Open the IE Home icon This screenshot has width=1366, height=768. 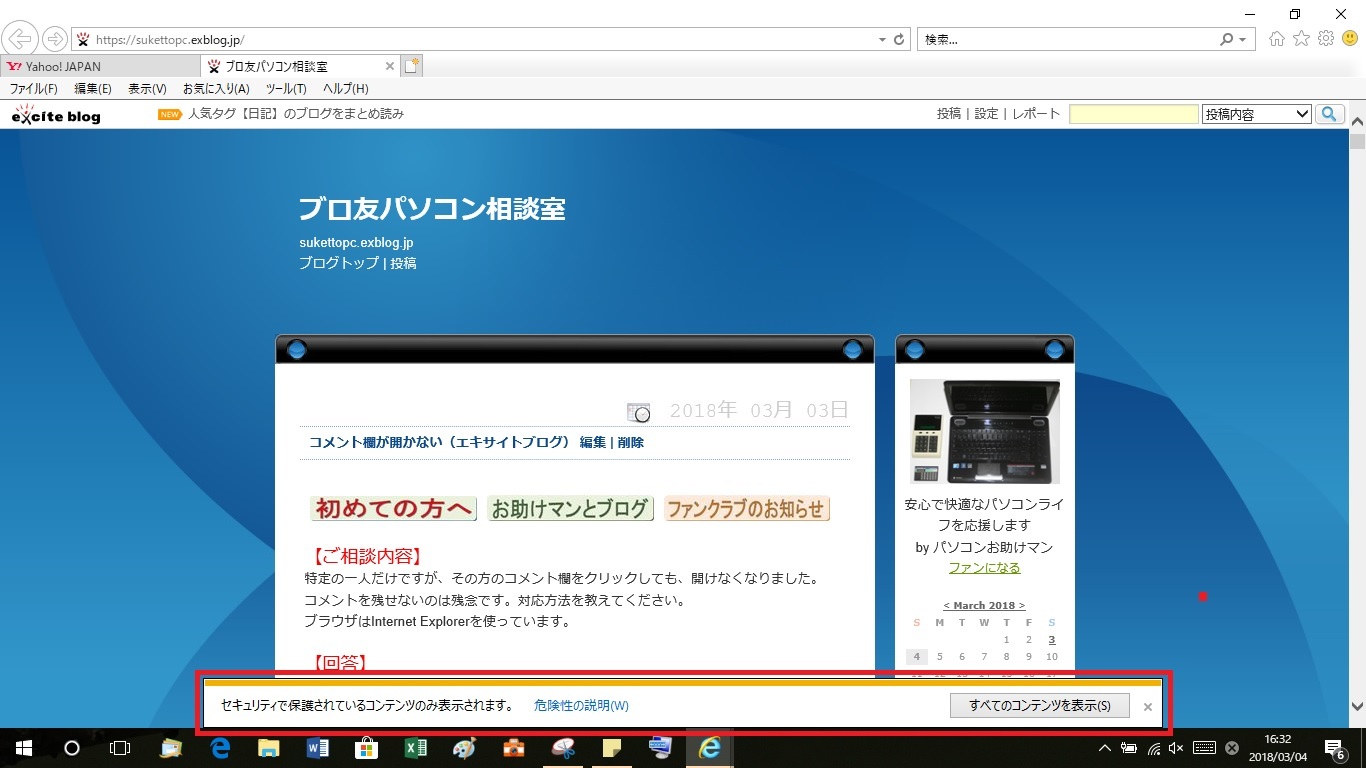[x=1276, y=39]
